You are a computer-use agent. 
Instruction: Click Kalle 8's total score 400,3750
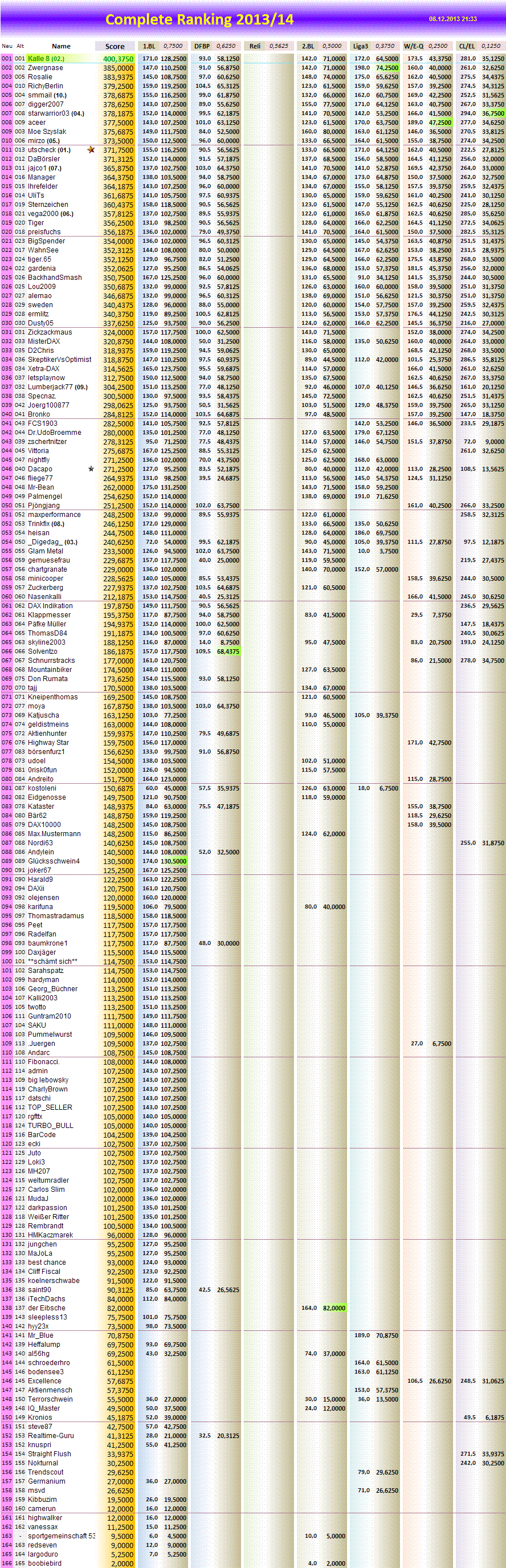[x=118, y=59]
